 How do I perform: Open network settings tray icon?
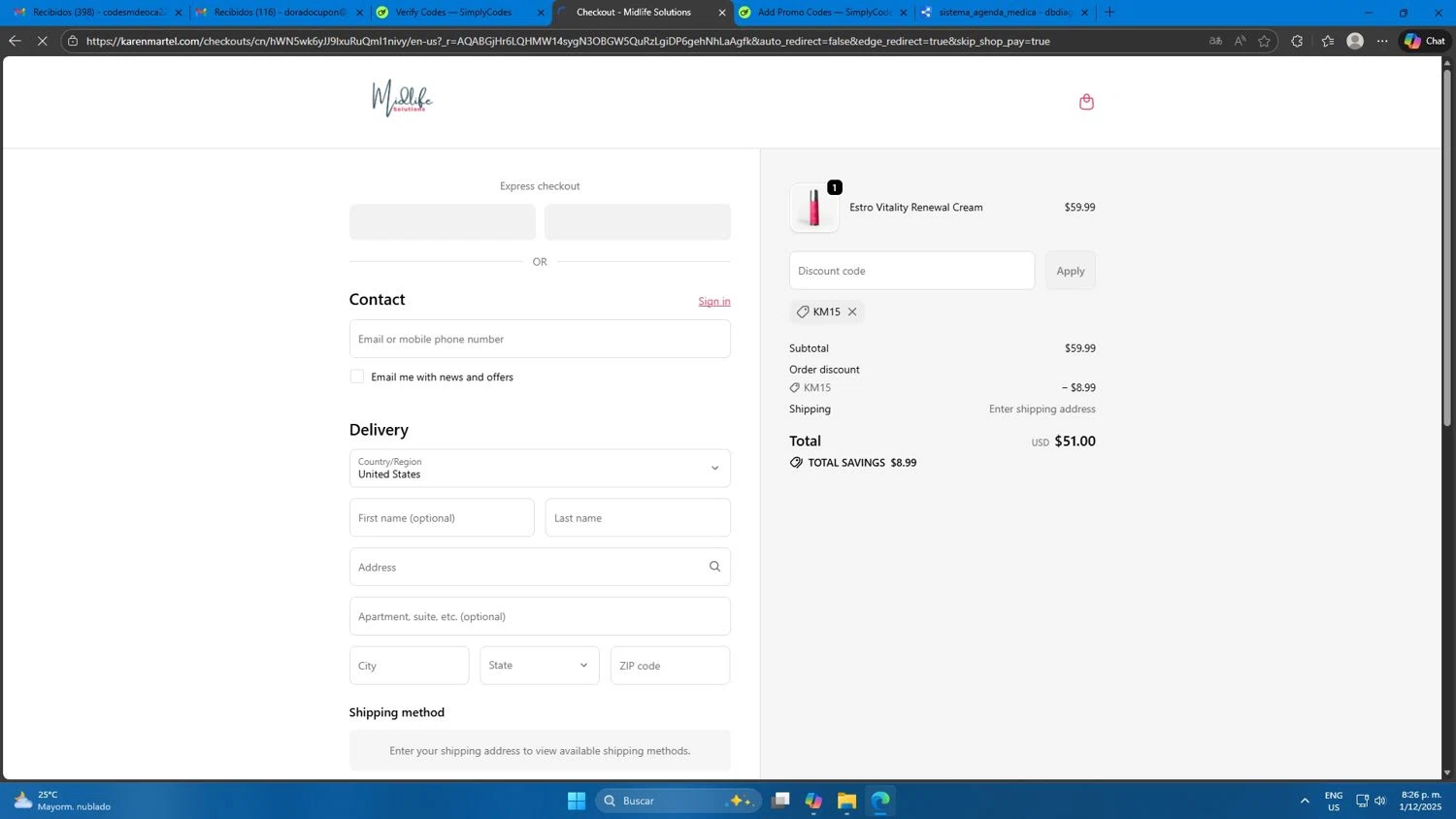(1362, 801)
